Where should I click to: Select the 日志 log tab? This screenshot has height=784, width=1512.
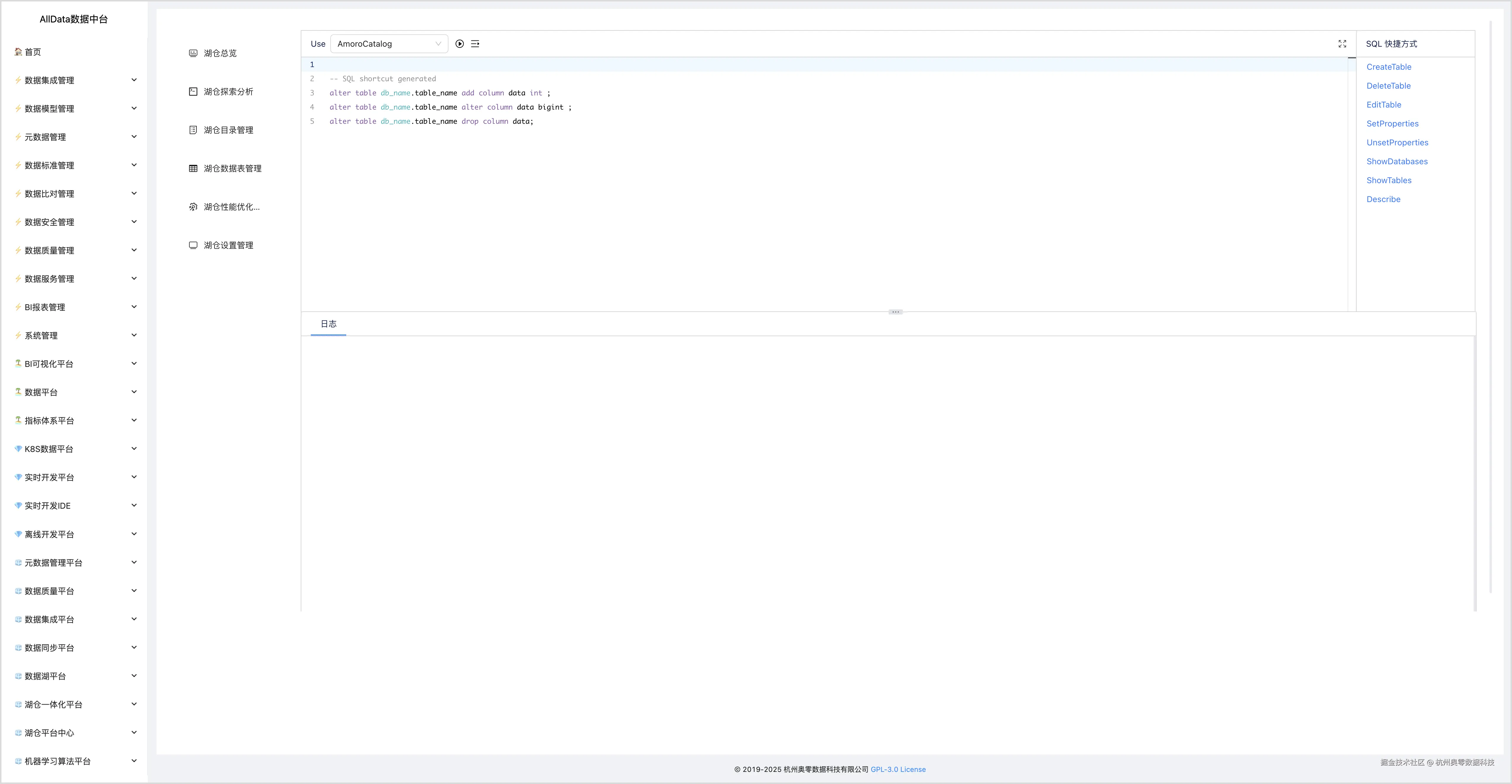[x=328, y=324]
